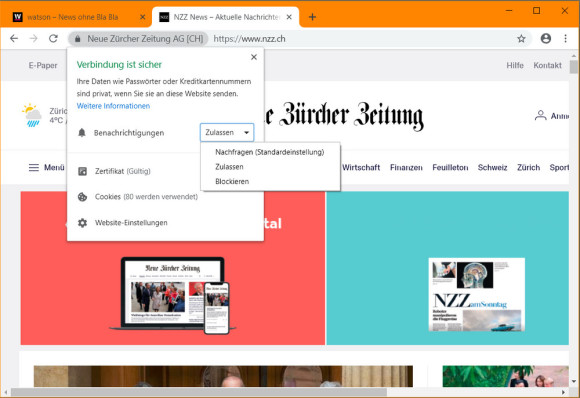The width and height of the screenshot is (580, 398).
Task: Click the certificate icon
Action: 82,171
